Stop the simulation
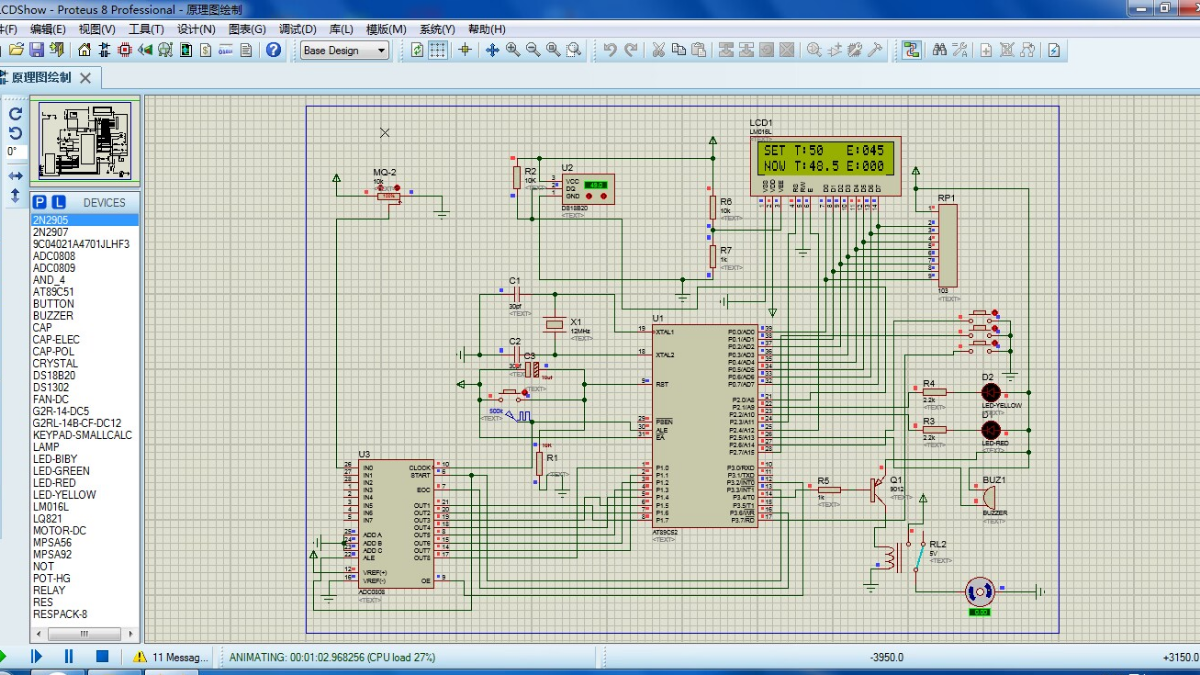 pyautogui.click(x=102, y=657)
